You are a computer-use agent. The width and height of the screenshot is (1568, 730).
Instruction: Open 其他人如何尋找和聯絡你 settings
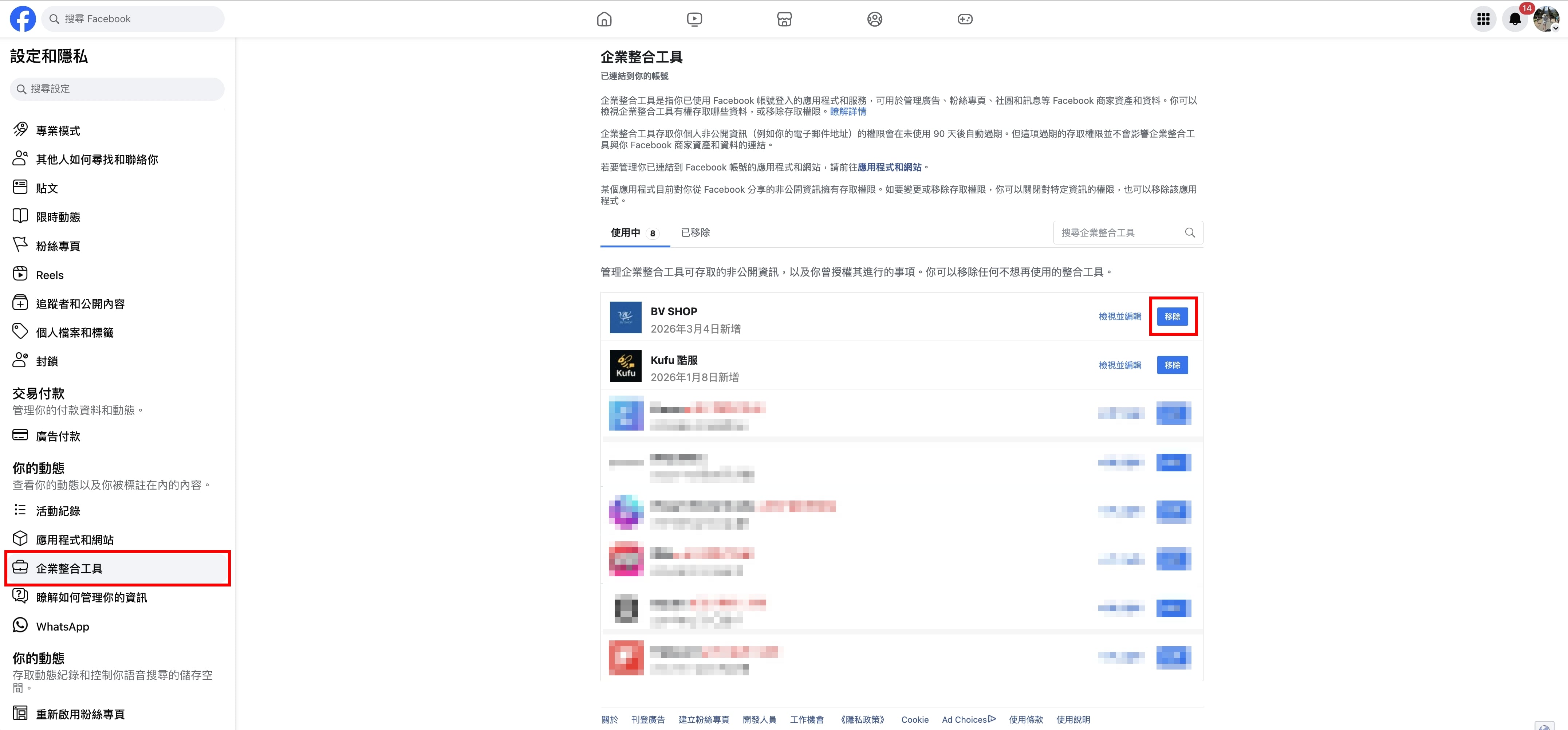point(117,159)
